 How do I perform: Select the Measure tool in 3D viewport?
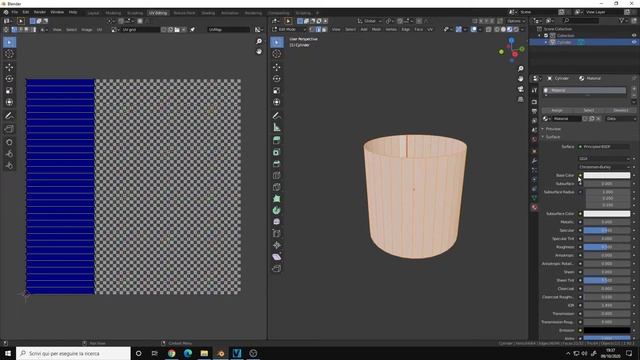[x=277, y=128]
